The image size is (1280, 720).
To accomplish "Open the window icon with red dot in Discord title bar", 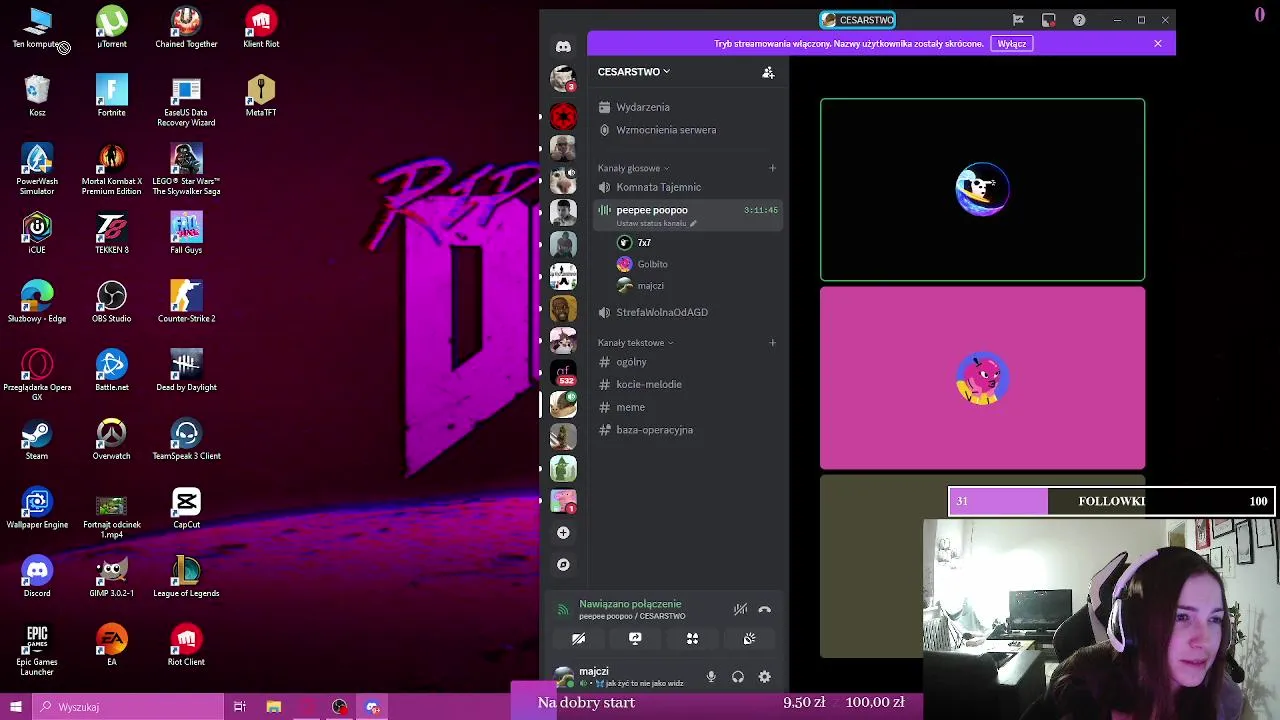I will pyautogui.click(x=1048, y=20).
